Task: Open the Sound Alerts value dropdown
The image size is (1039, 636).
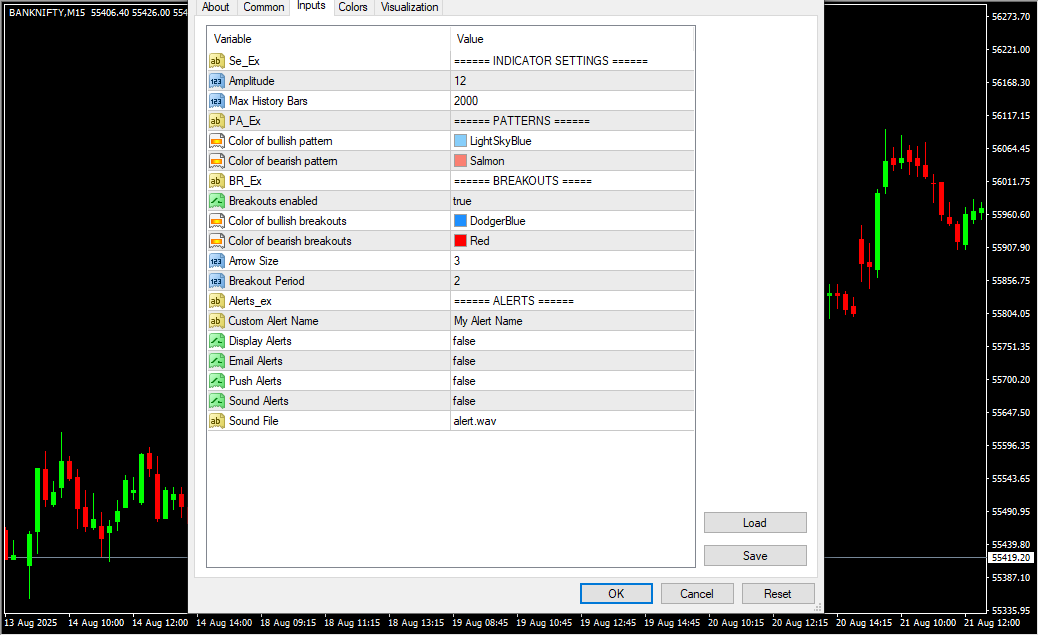Action: coord(570,401)
